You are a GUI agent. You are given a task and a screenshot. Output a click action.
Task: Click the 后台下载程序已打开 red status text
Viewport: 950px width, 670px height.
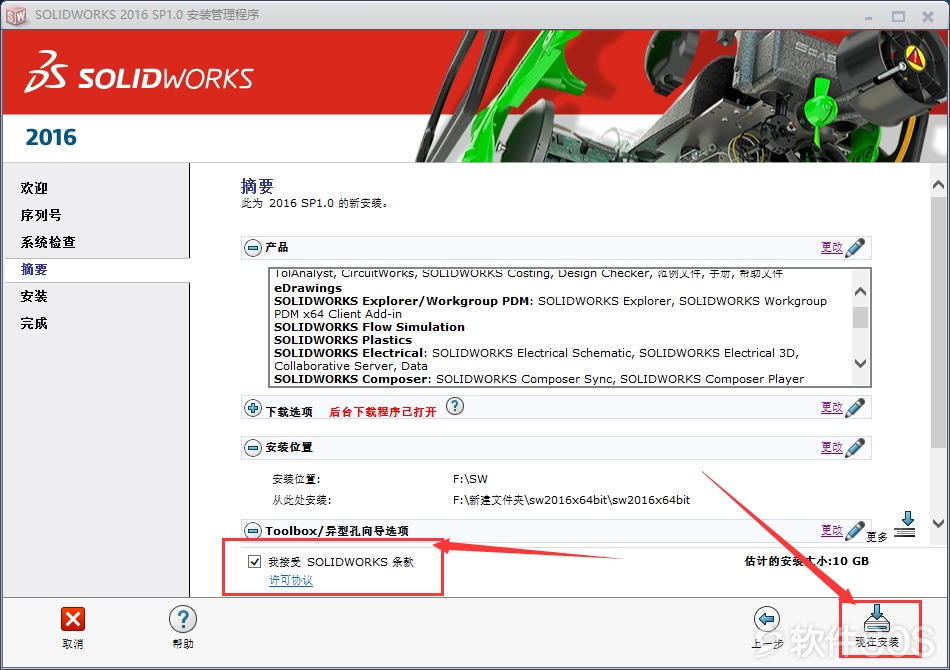click(x=382, y=412)
